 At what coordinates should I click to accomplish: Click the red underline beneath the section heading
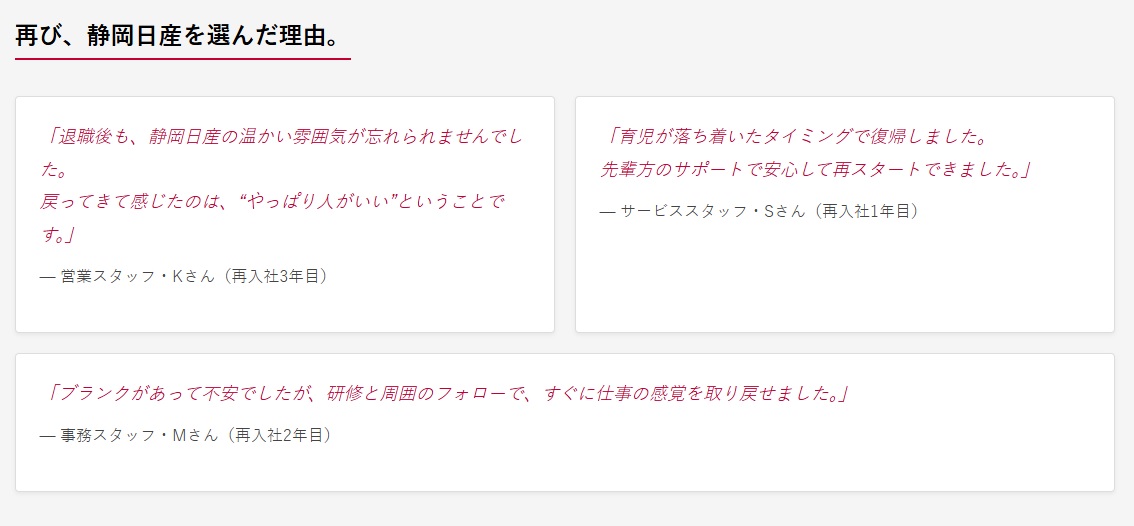tap(182, 59)
